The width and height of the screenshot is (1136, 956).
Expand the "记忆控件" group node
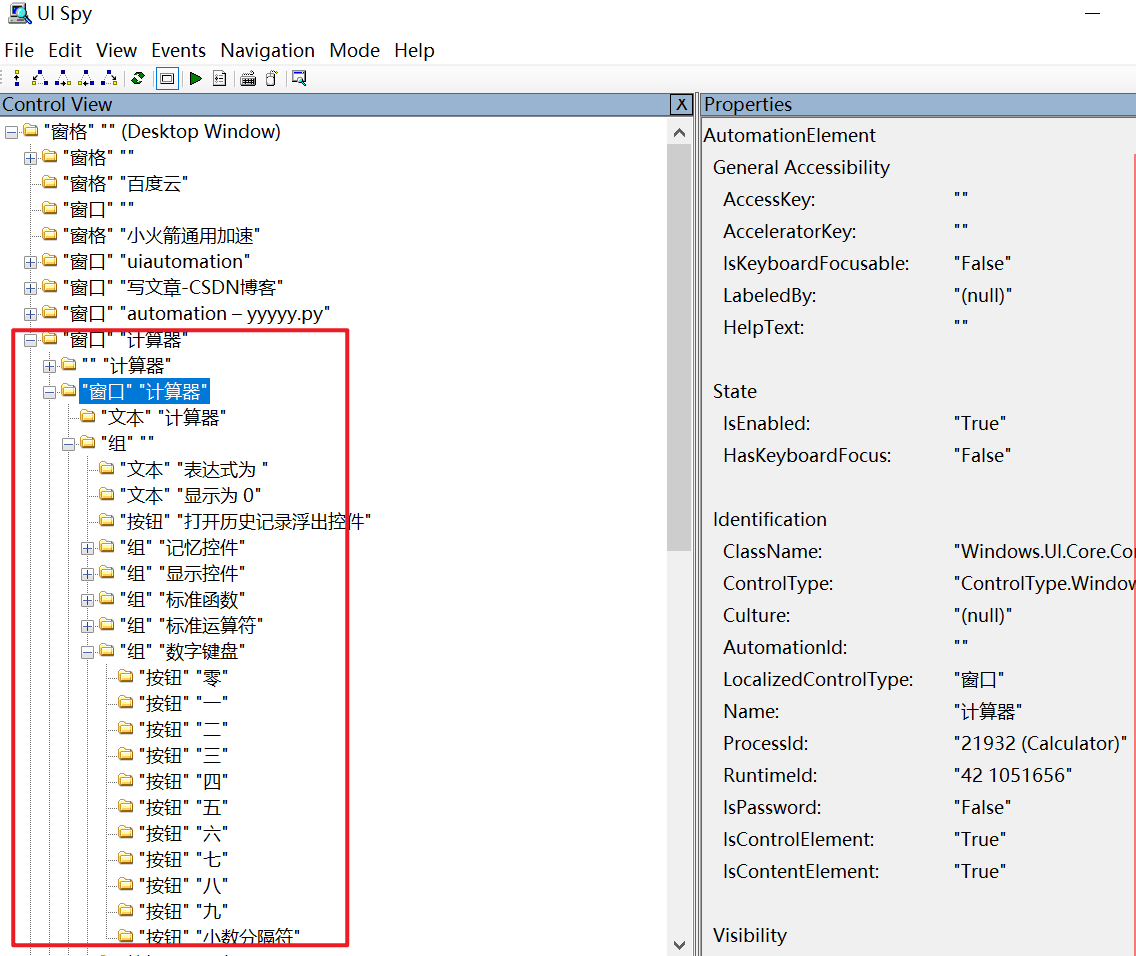[x=87, y=547]
